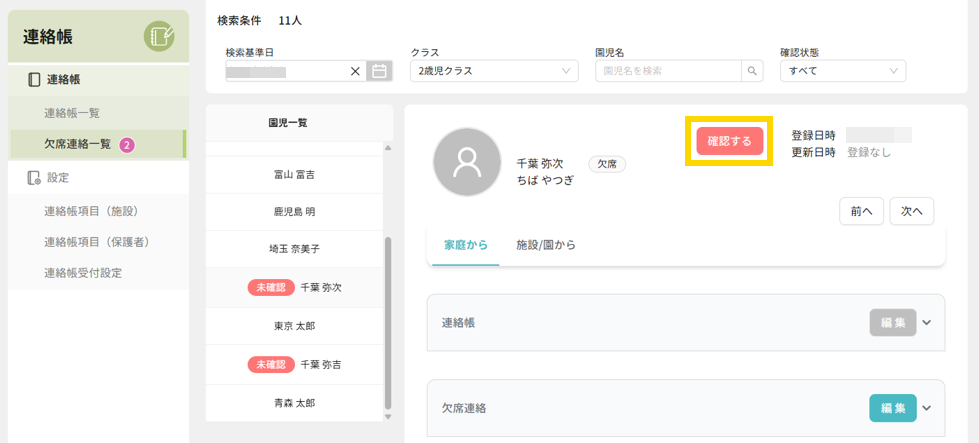The width and height of the screenshot is (979, 443).
Task: Select the 家庭から tab
Action: tap(465, 245)
